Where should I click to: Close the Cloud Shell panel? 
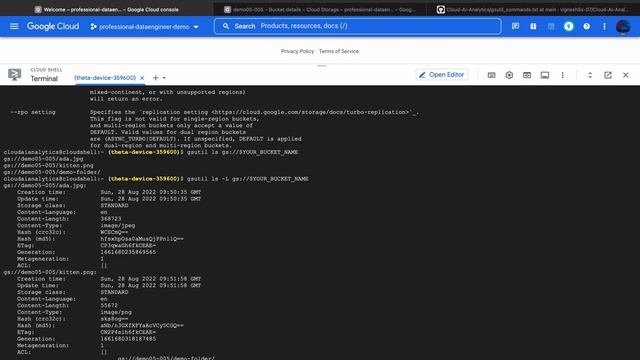click(x=626, y=76)
